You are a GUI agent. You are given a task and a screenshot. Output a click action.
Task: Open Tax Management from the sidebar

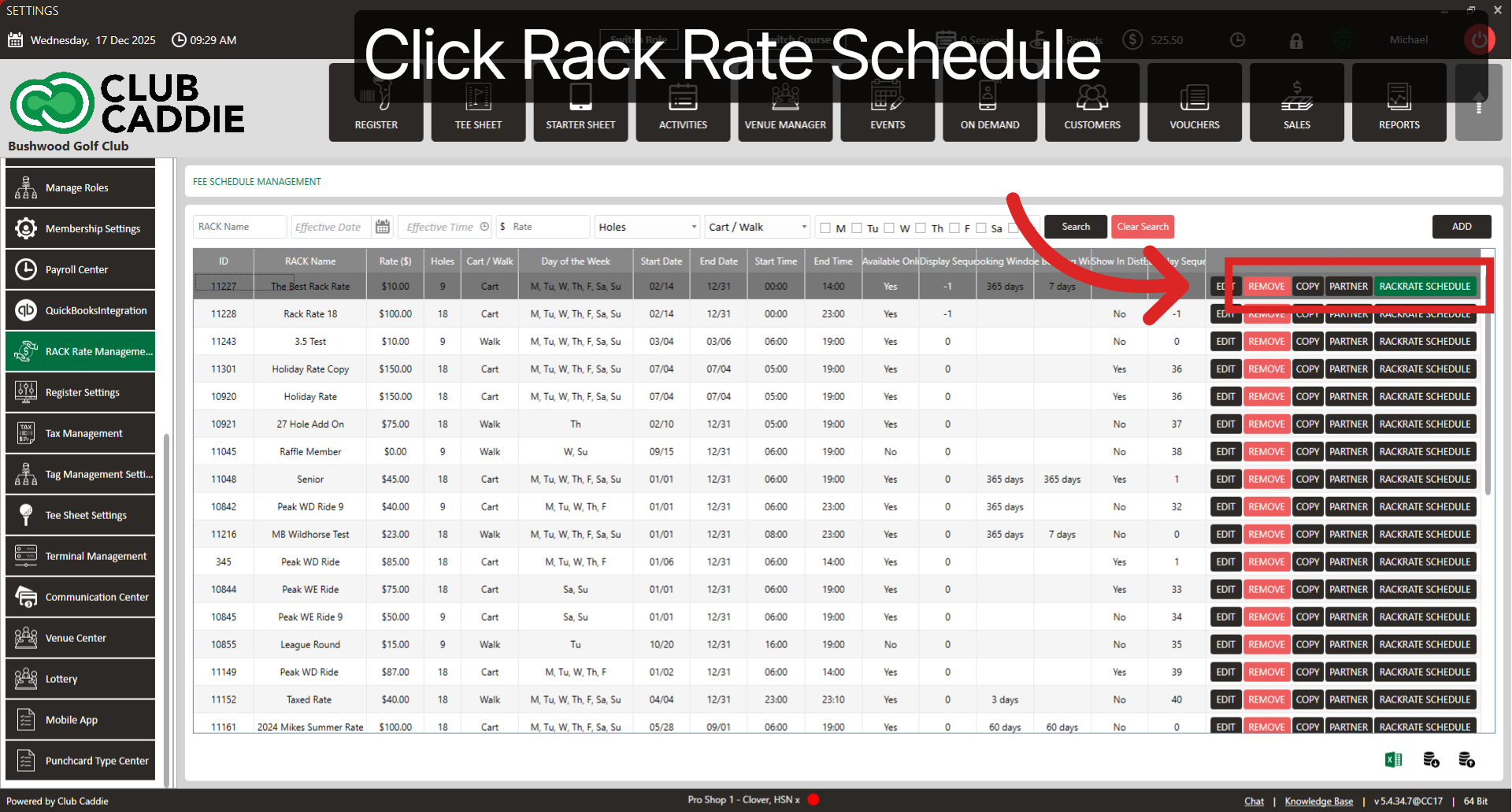tap(80, 433)
